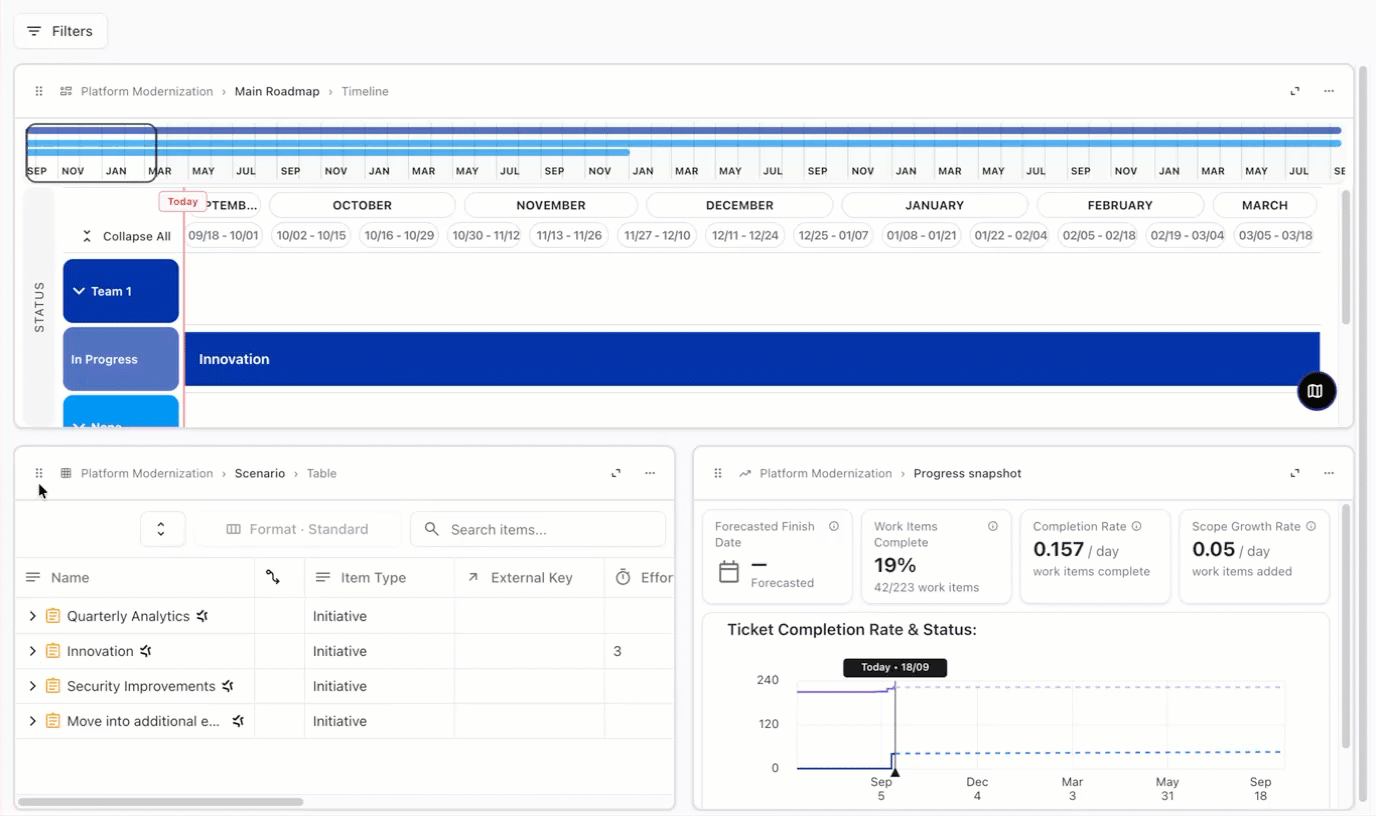Select the DECEMBER month header
Screen dimensions: 1376x816
(739, 205)
